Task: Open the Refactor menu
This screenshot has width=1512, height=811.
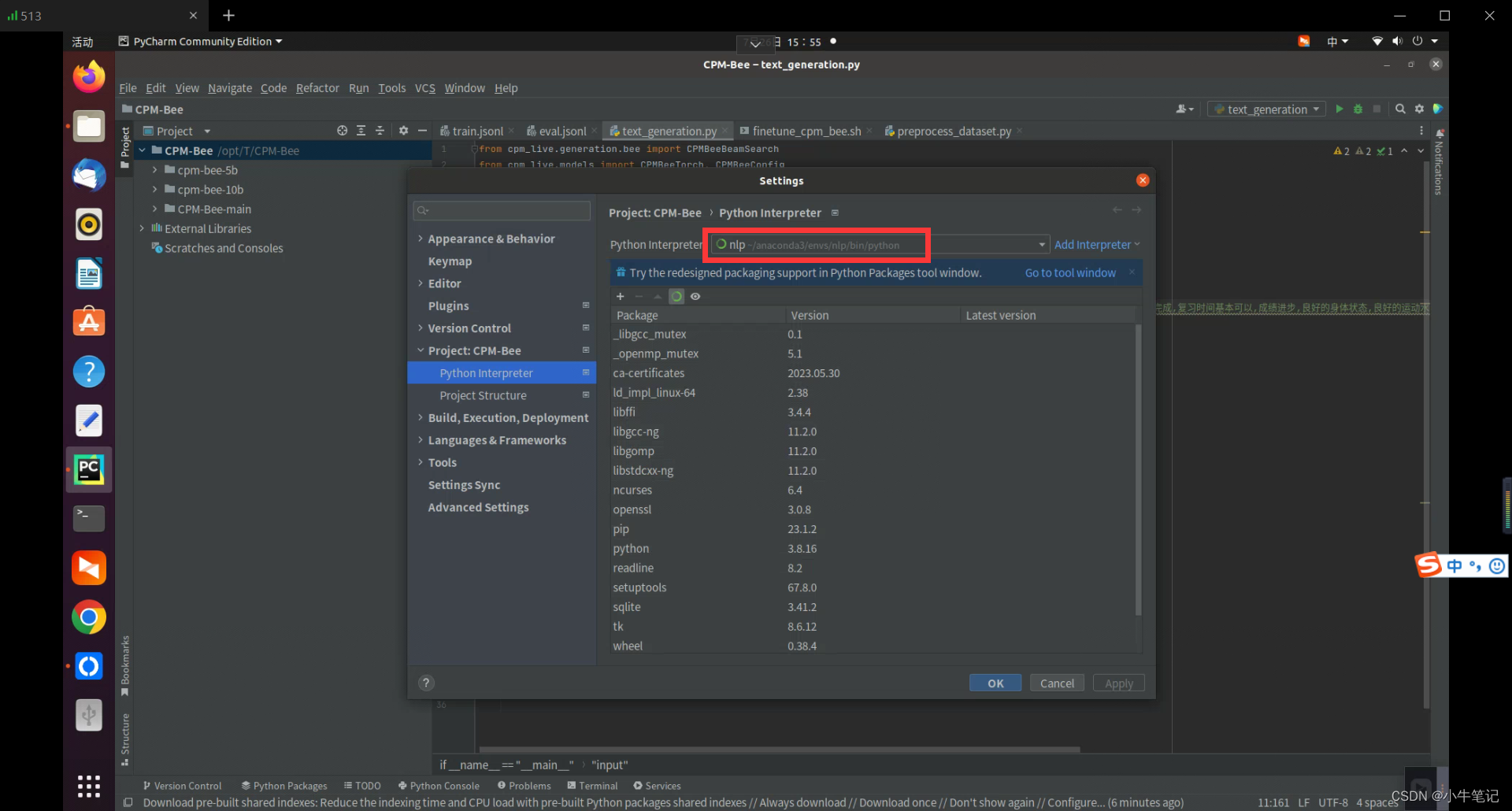Action: [x=317, y=88]
